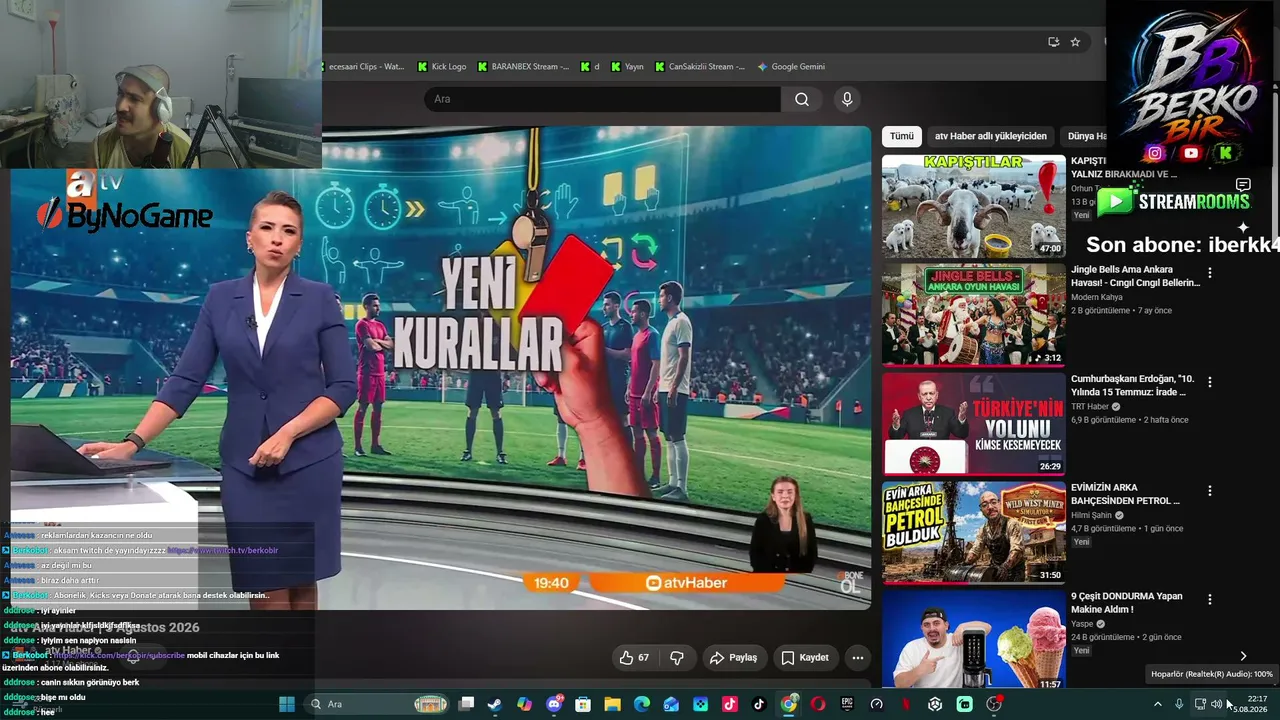1280x720 pixels.
Task: Open the ice cream machine video thumbnail
Action: (x=974, y=640)
